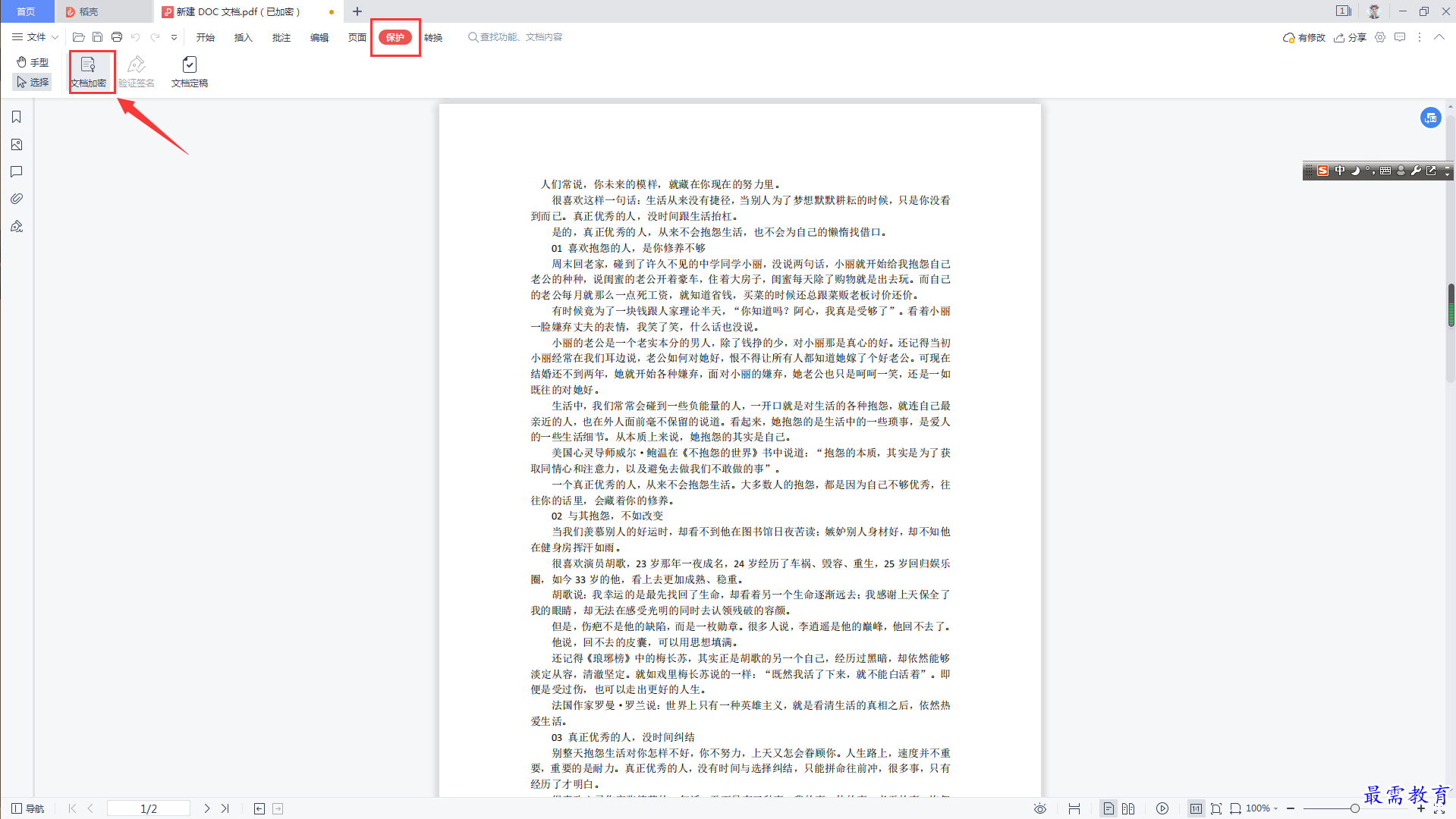The image size is (1456, 819).
Task: Go to the first page
Action: click(73, 808)
